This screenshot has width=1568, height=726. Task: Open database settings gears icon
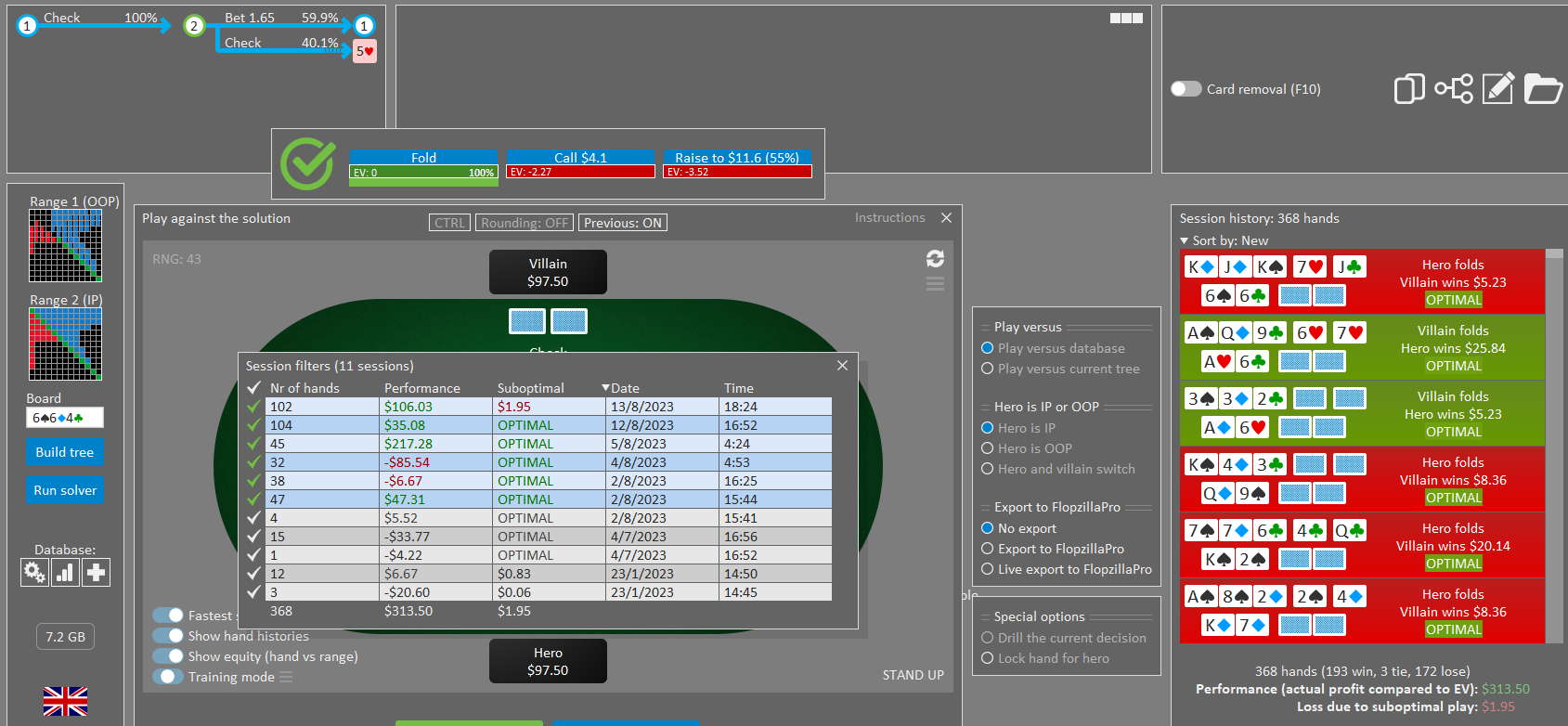[x=34, y=573]
